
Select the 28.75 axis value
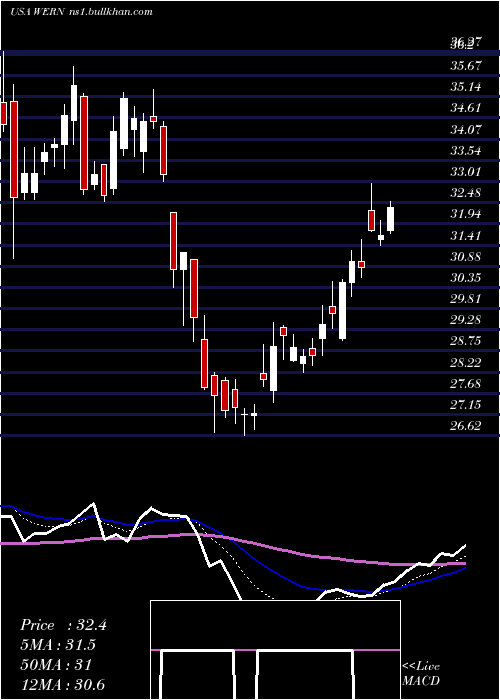click(466, 341)
